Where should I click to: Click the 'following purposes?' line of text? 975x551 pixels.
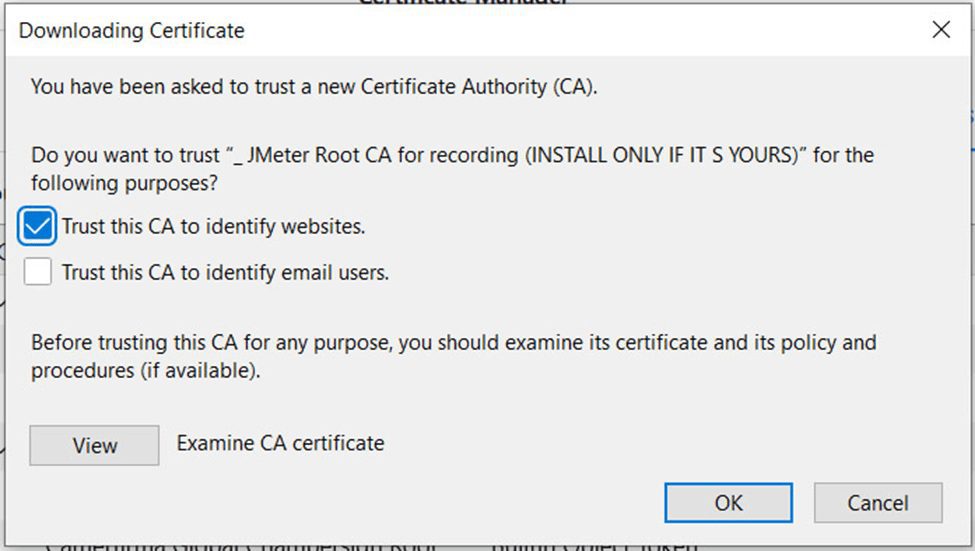click(x=124, y=183)
